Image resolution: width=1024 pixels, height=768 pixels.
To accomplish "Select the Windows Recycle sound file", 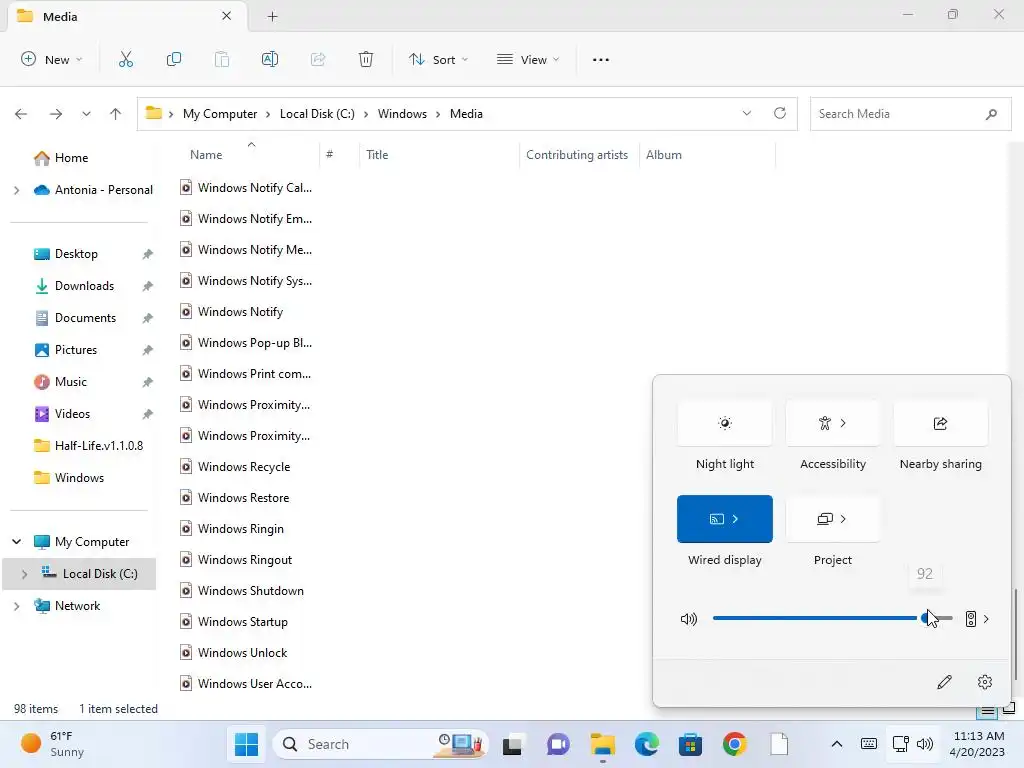I will (244, 467).
